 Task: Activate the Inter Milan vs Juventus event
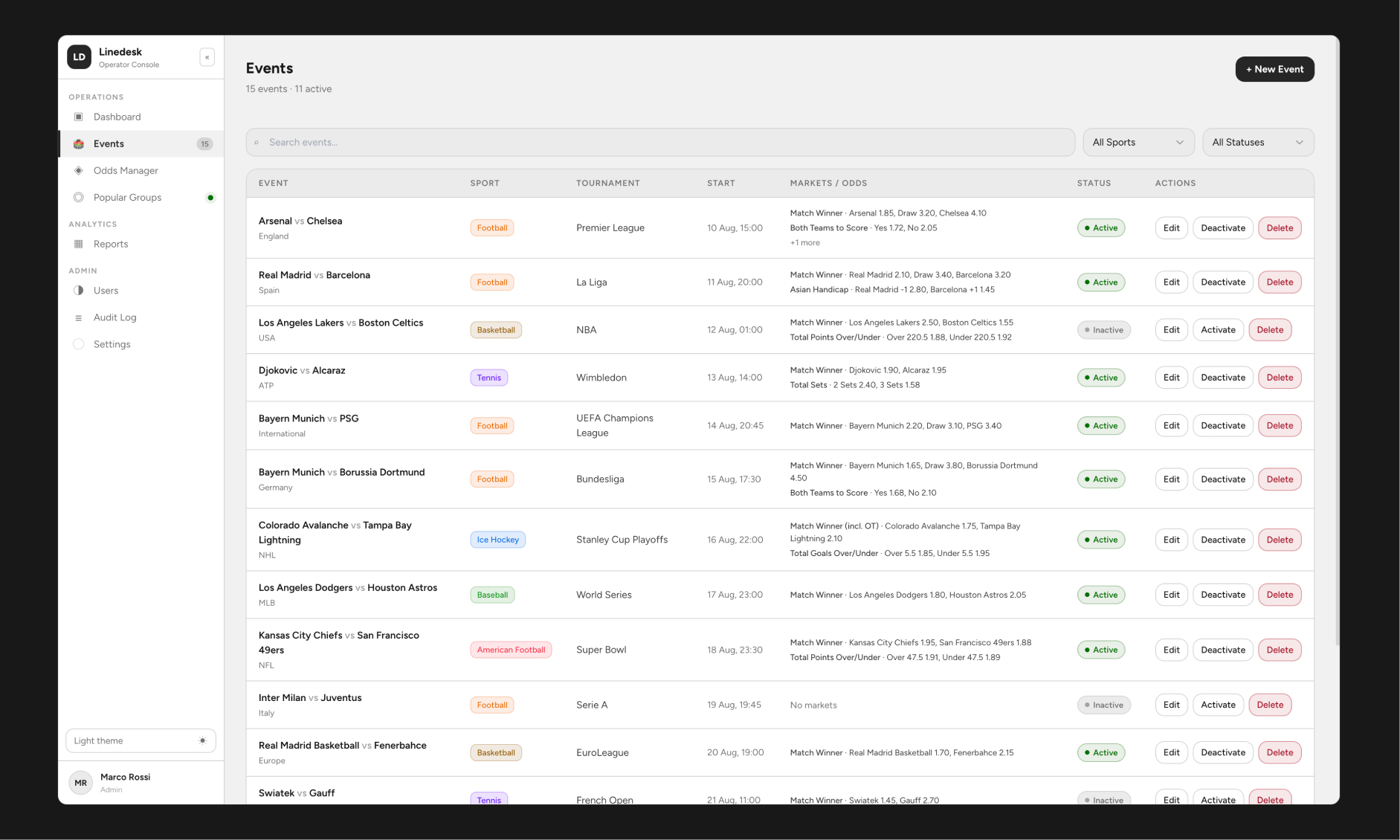coord(1218,705)
